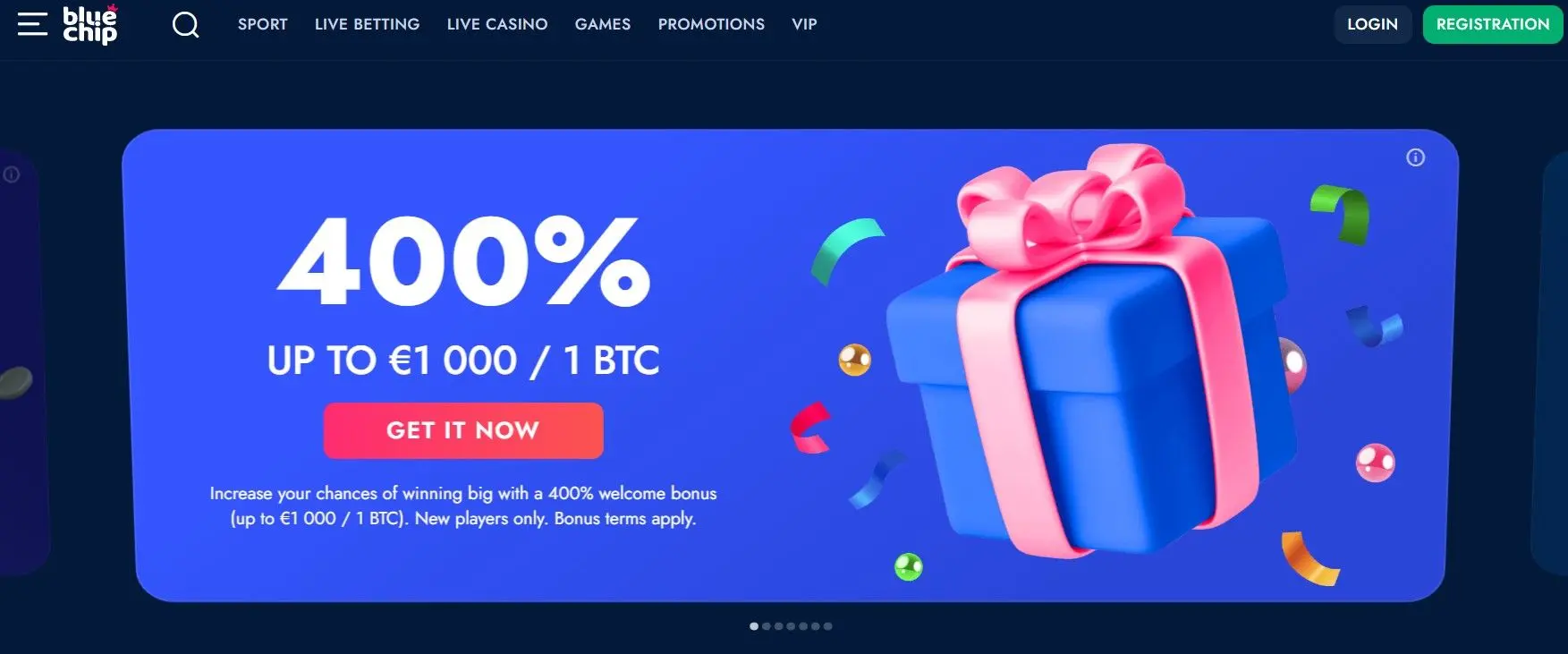The width and height of the screenshot is (1568, 654).
Task: Go to Live Betting section
Action: [367, 24]
